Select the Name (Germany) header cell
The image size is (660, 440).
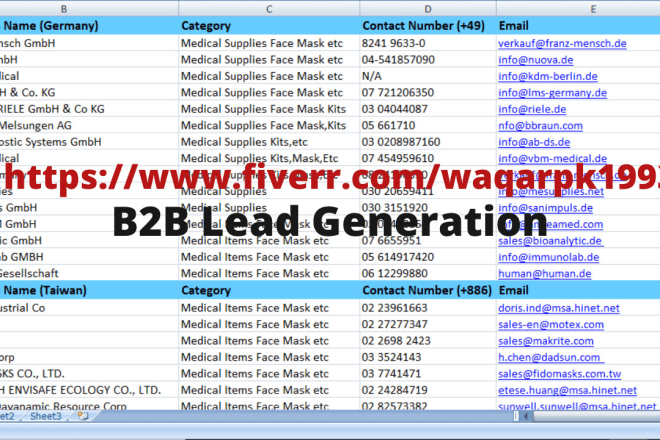point(89,26)
